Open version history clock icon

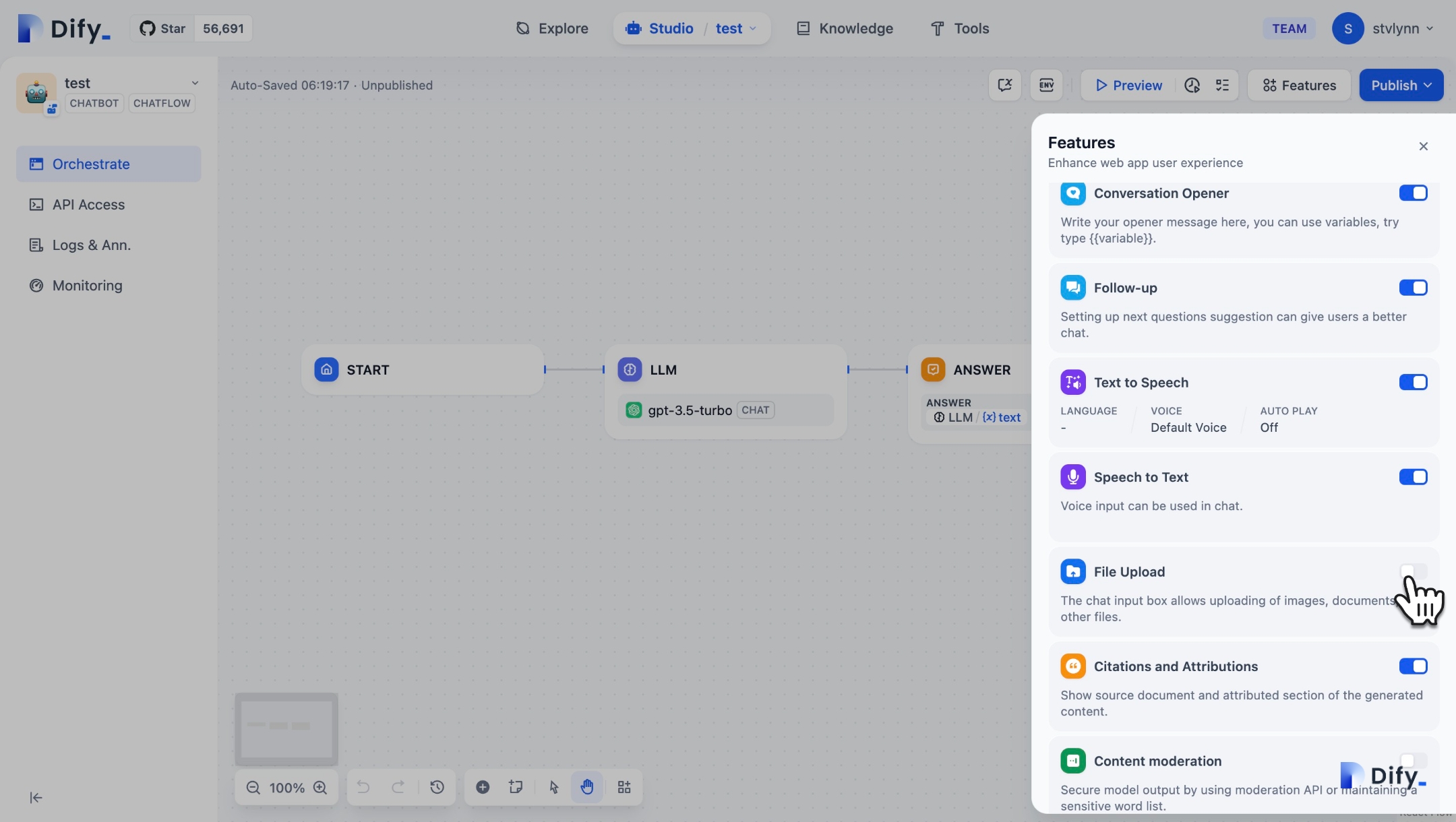click(437, 787)
